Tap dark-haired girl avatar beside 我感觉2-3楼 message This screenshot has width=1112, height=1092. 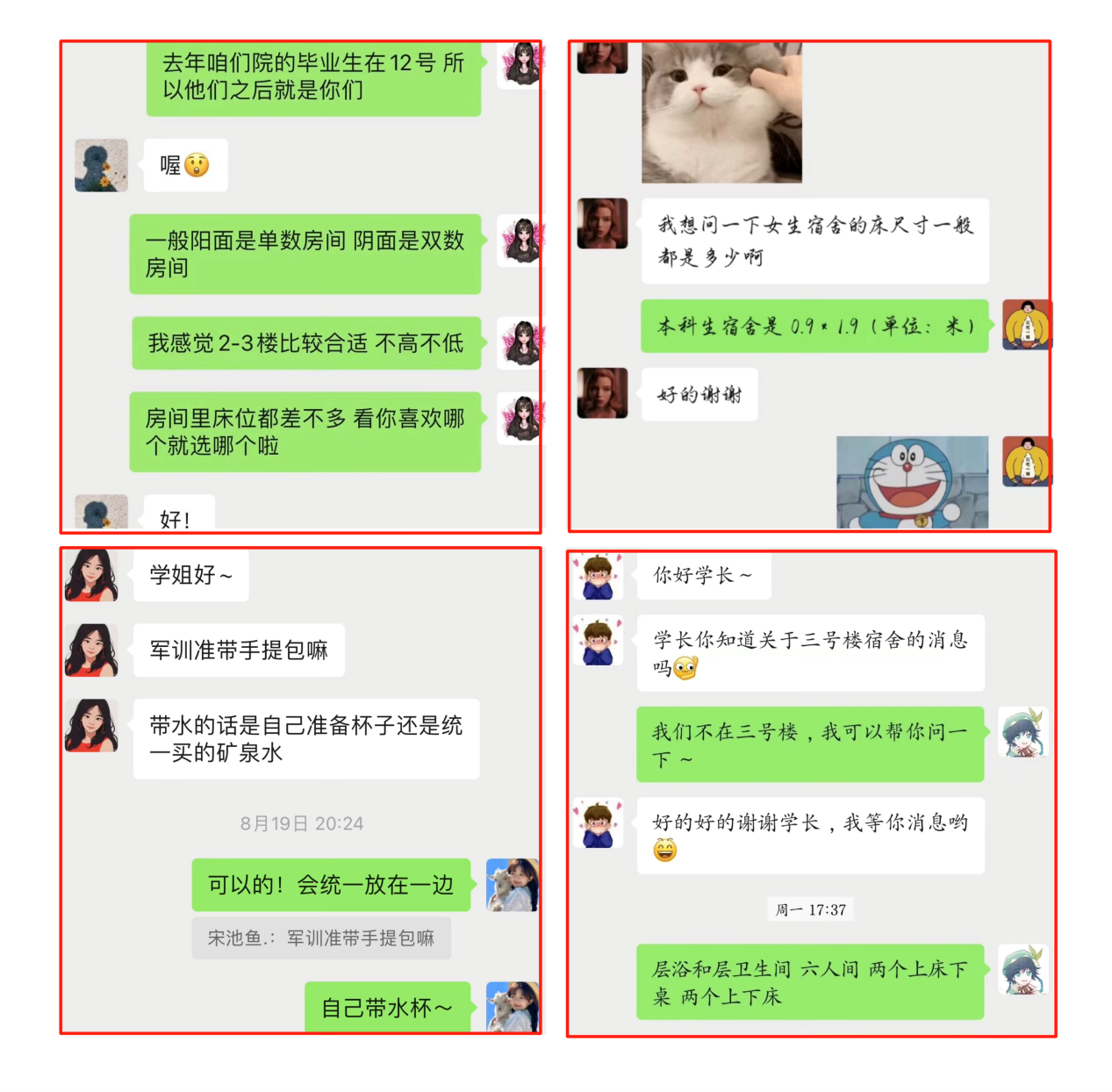[x=521, y=342]
